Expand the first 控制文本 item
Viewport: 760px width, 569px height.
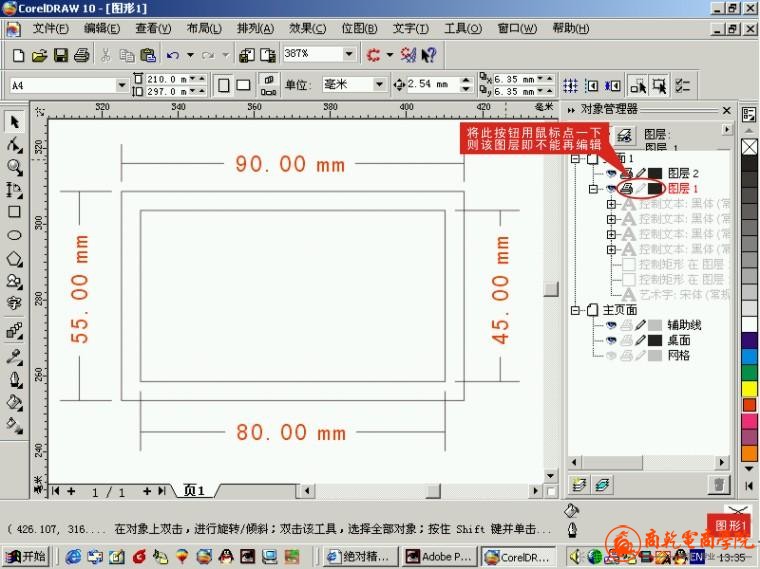click(x=611, y=204)
